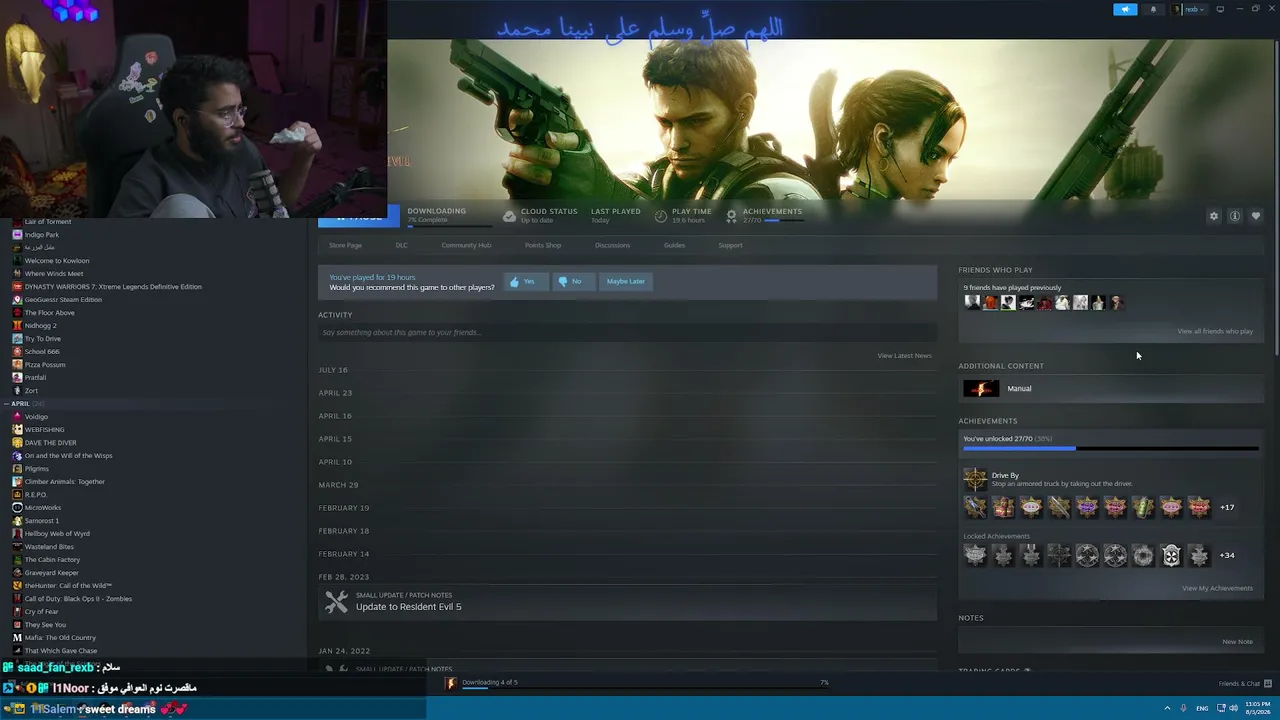Click the Achievements gear icon in header
This screenshot has height=720, width=1280.
pyautogui.click(x=731, y=216)
